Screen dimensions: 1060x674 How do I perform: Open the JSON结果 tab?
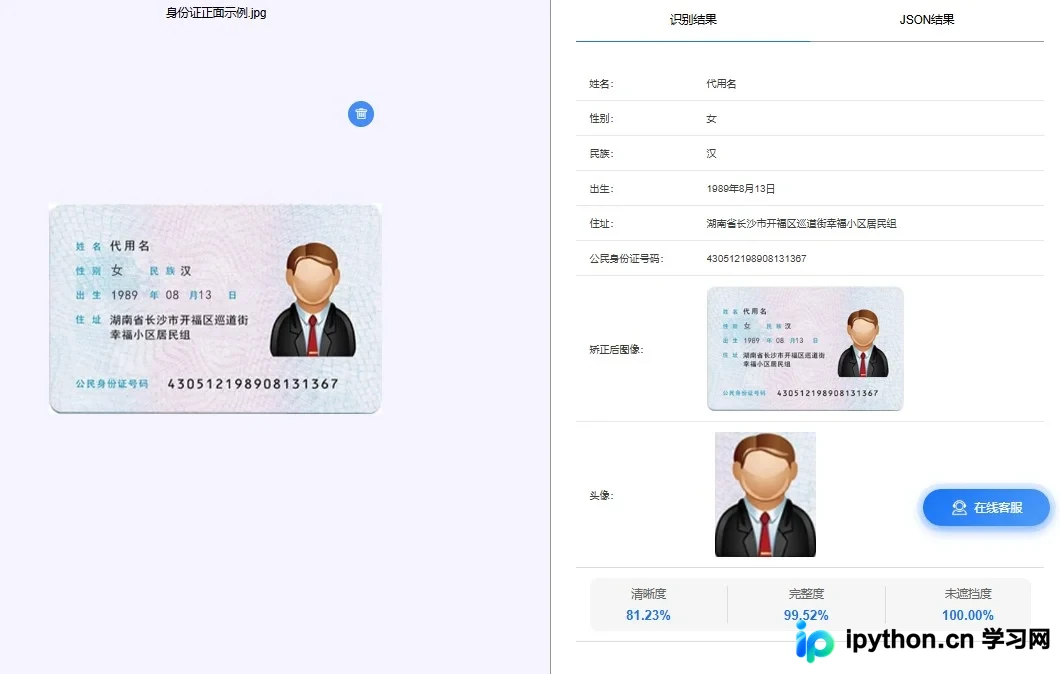tap(927, 20)
